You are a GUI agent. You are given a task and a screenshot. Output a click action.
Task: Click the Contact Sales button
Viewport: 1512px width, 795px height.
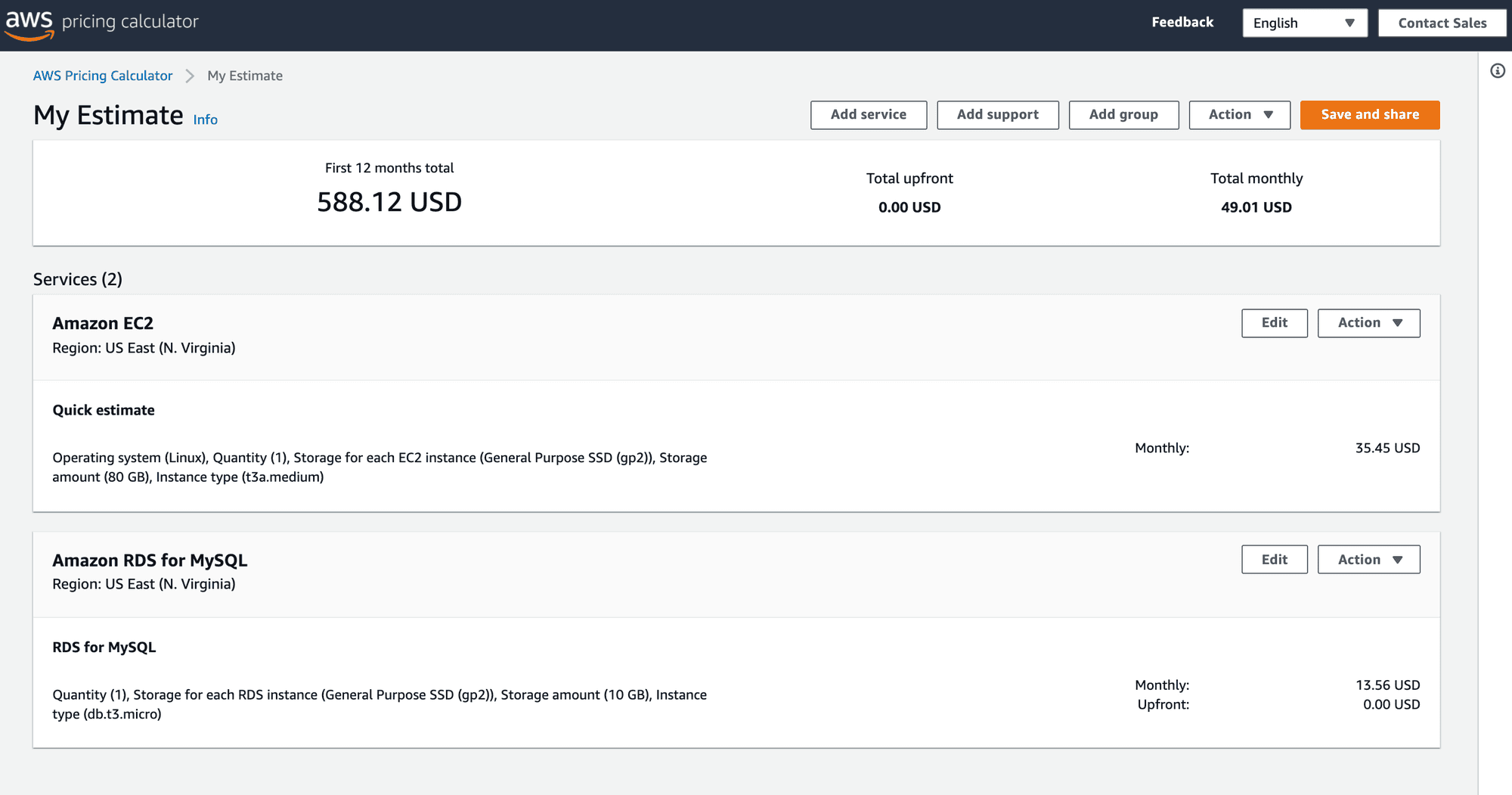[x=1442, y=23]
